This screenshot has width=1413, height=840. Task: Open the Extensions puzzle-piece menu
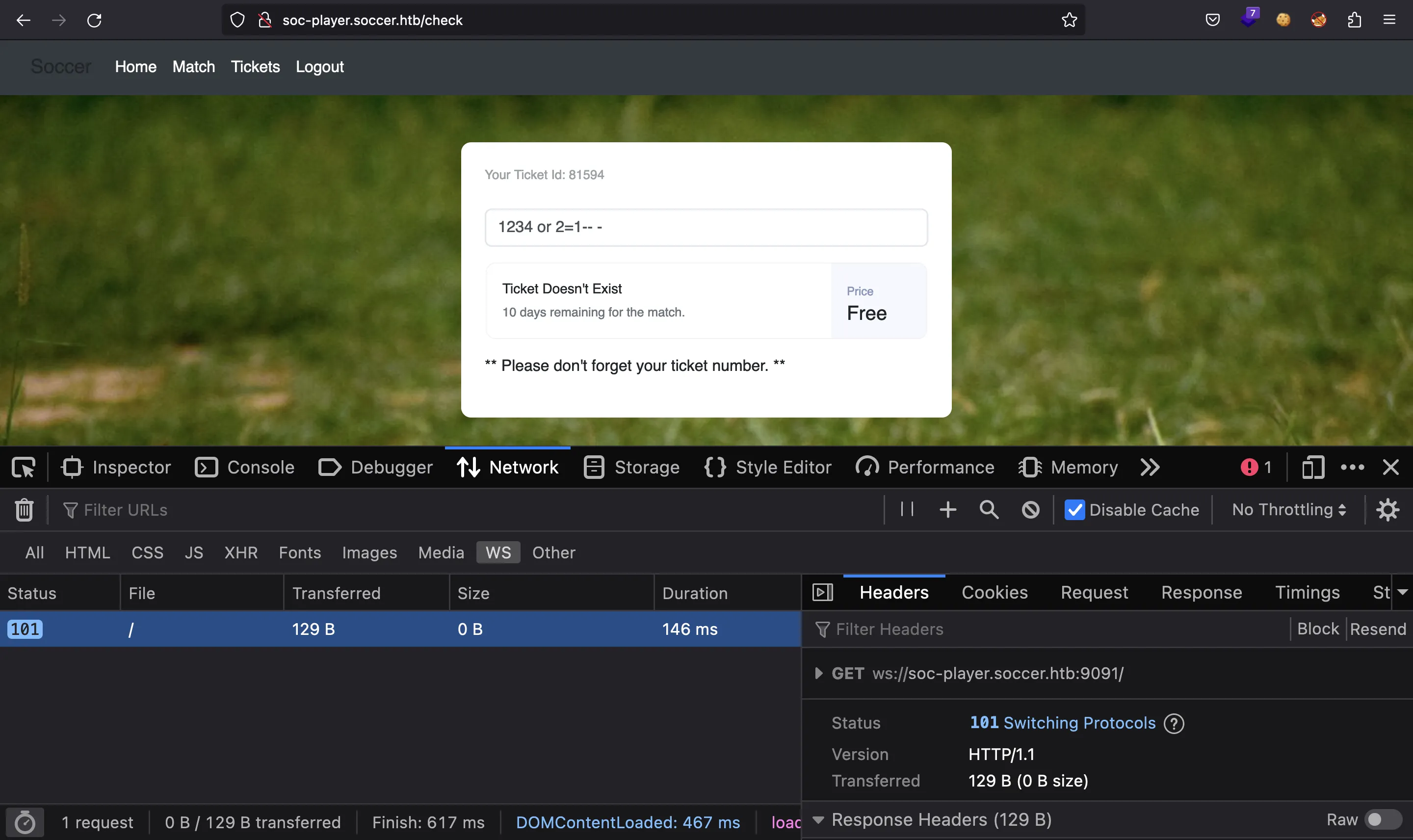coord(1354,21)
